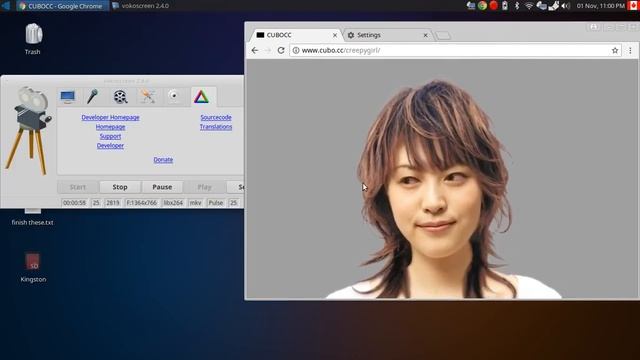Open the Chrome three-dot menu

(x=630, y=50)
